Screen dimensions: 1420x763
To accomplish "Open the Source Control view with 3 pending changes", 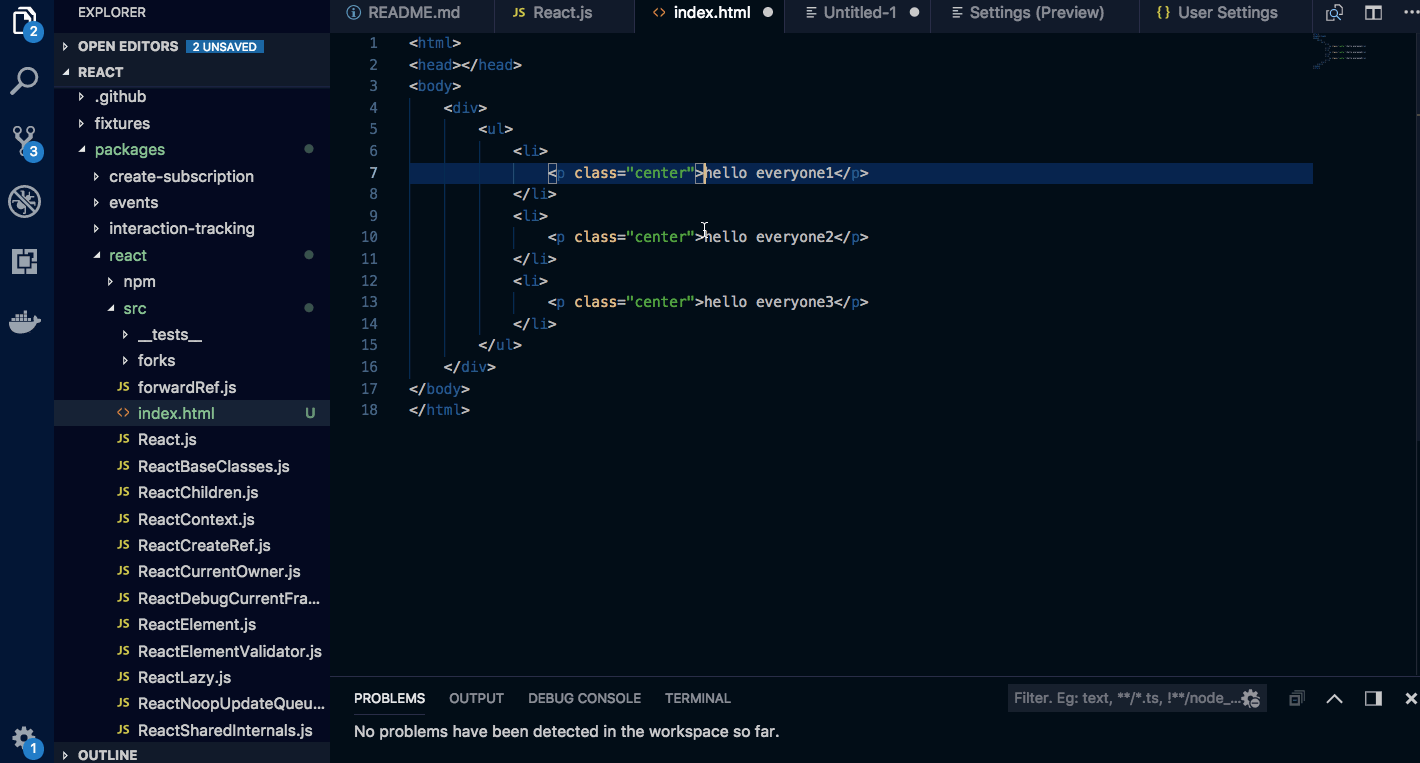I will [24, 141].
